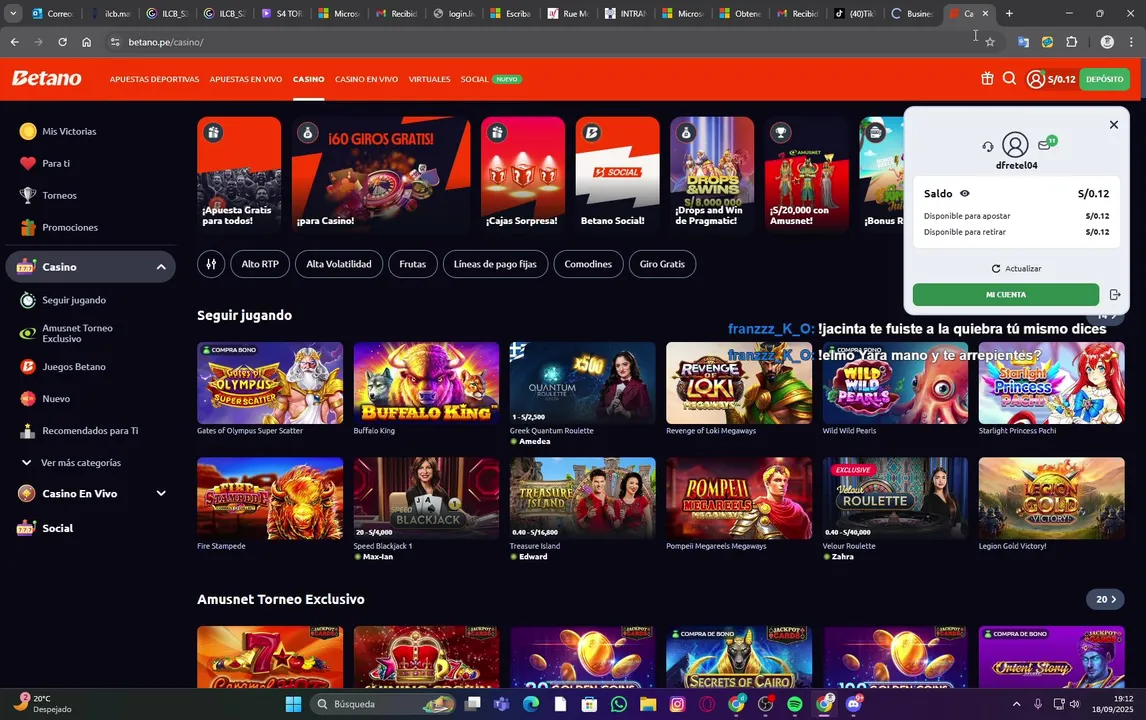Toggle the Comodines filter chip
Viewport: 1146px width, 720px height.
[588, 264]
